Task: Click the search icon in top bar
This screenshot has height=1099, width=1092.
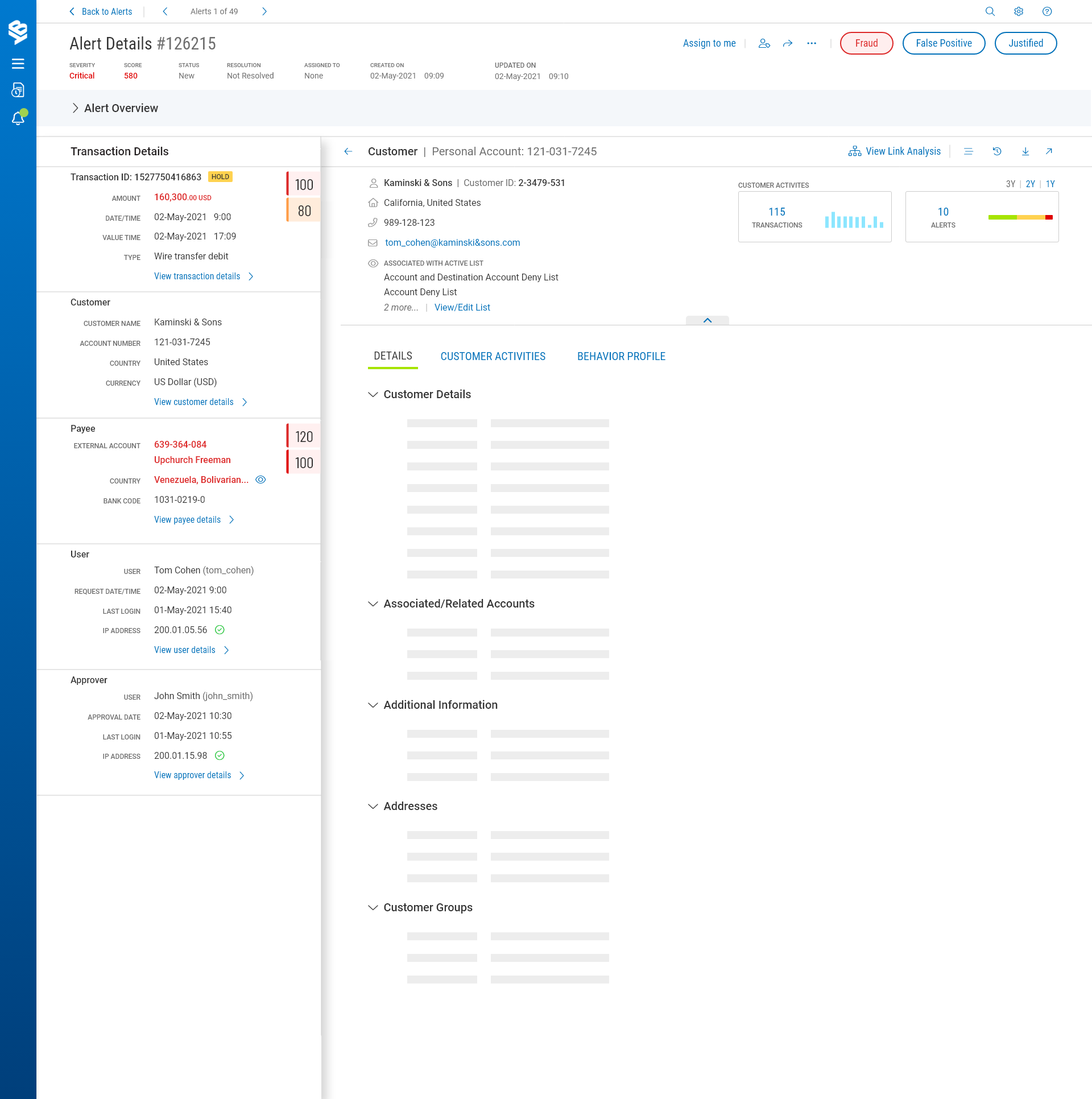Action: tap(990, 11)
